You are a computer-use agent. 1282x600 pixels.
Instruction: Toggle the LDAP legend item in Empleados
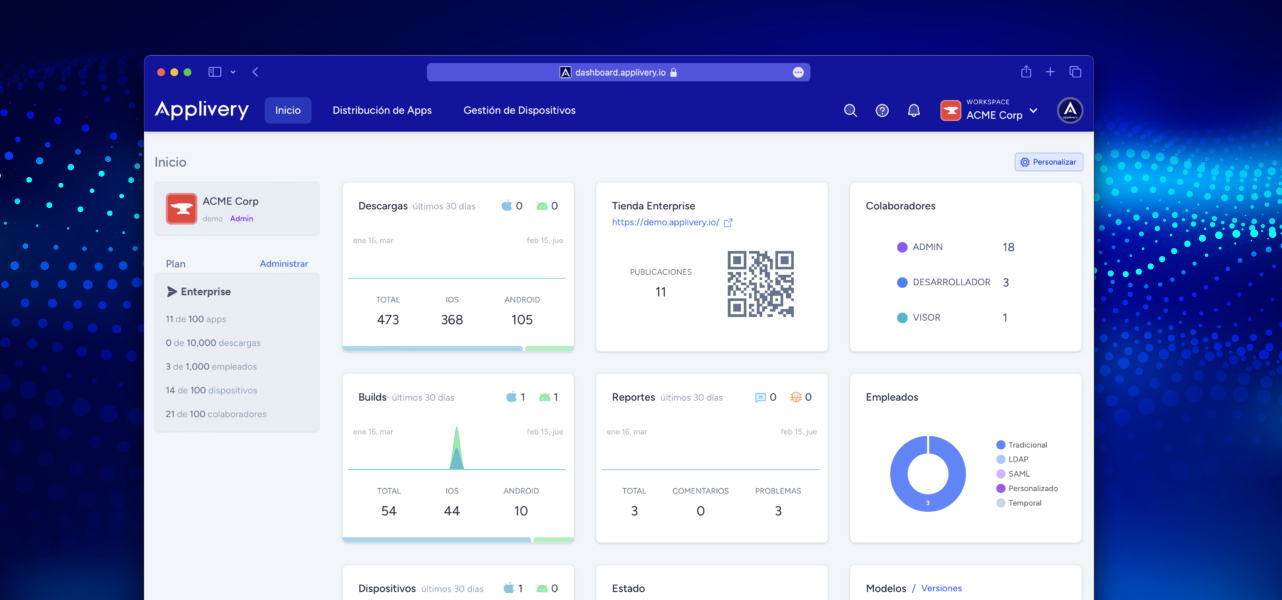pos(1018,459)
